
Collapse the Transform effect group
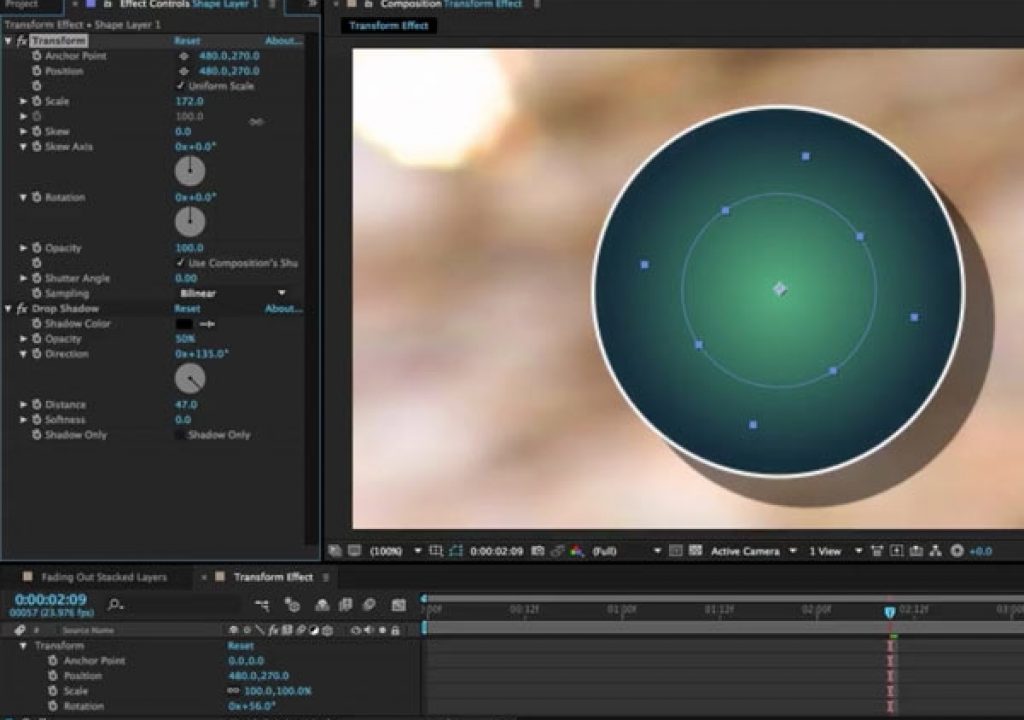(x=8, y=41)
